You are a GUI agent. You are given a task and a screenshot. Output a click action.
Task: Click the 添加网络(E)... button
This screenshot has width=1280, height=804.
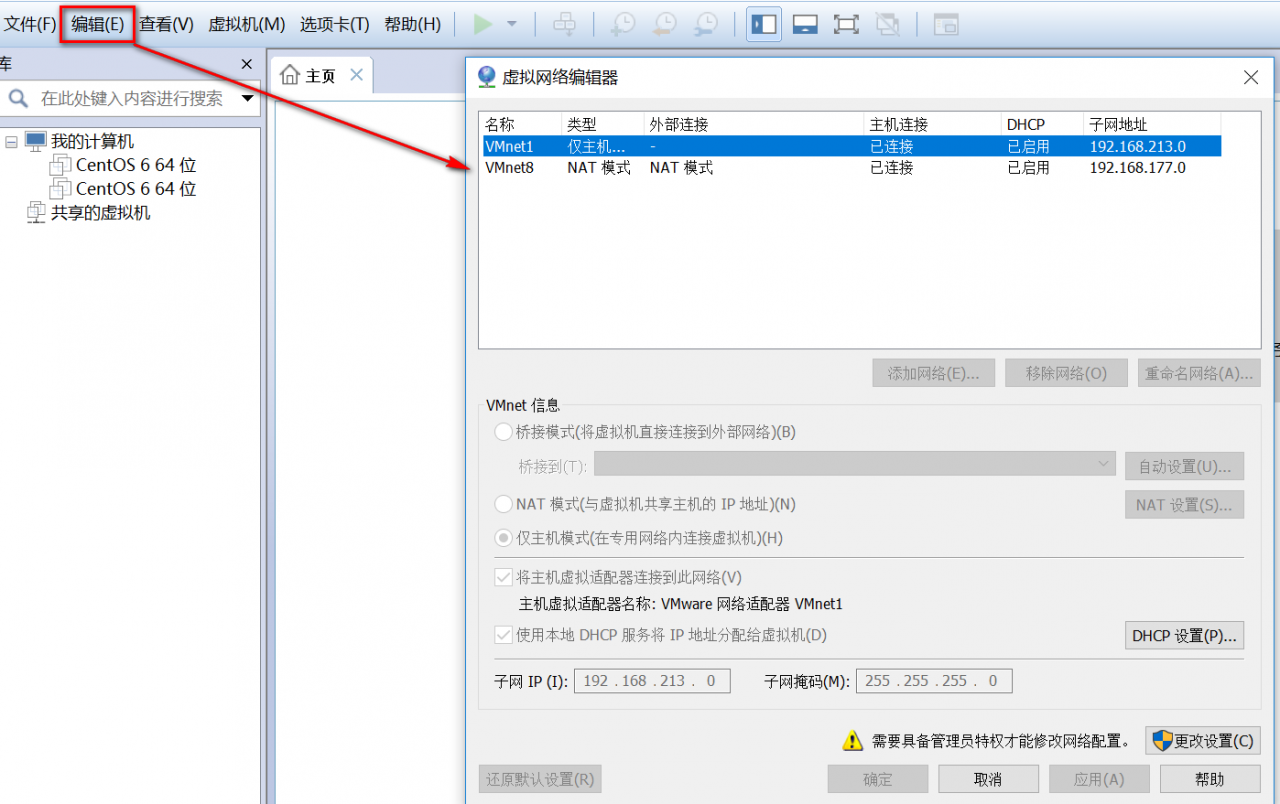click(x=933, y=373)
